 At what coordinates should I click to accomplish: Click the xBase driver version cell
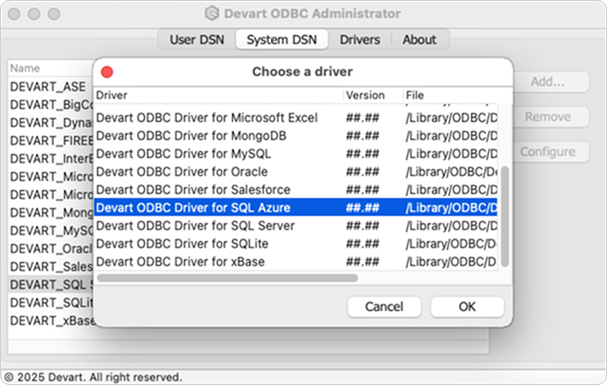[x=362, y=262]
